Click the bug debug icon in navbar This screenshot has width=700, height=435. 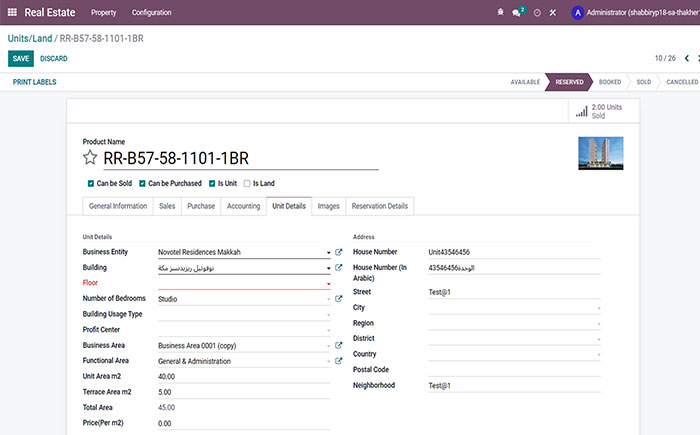coord(500,13)
